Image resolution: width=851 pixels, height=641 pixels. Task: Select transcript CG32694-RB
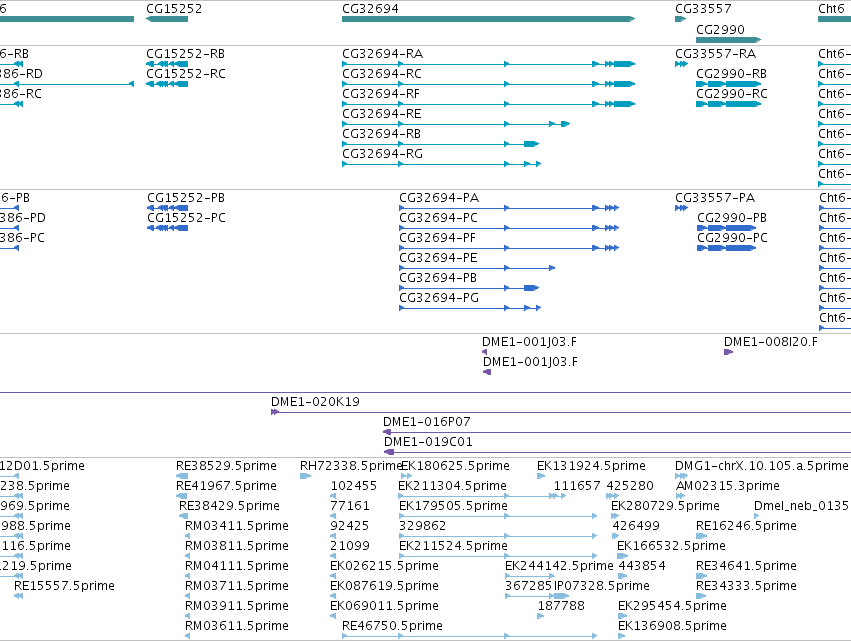[382, 134]
